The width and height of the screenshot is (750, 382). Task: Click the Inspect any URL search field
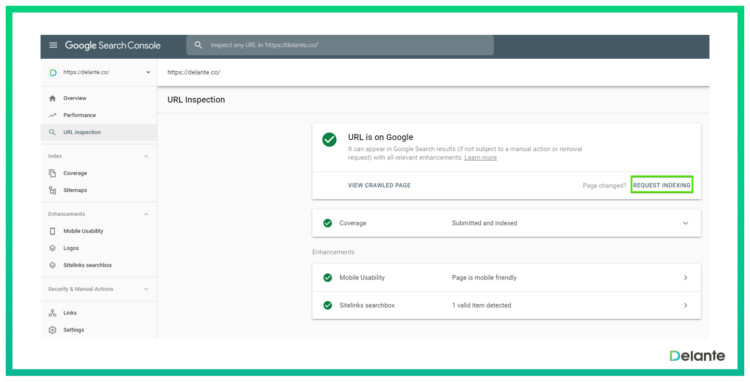pyautogui.click(x=340, y=45)
